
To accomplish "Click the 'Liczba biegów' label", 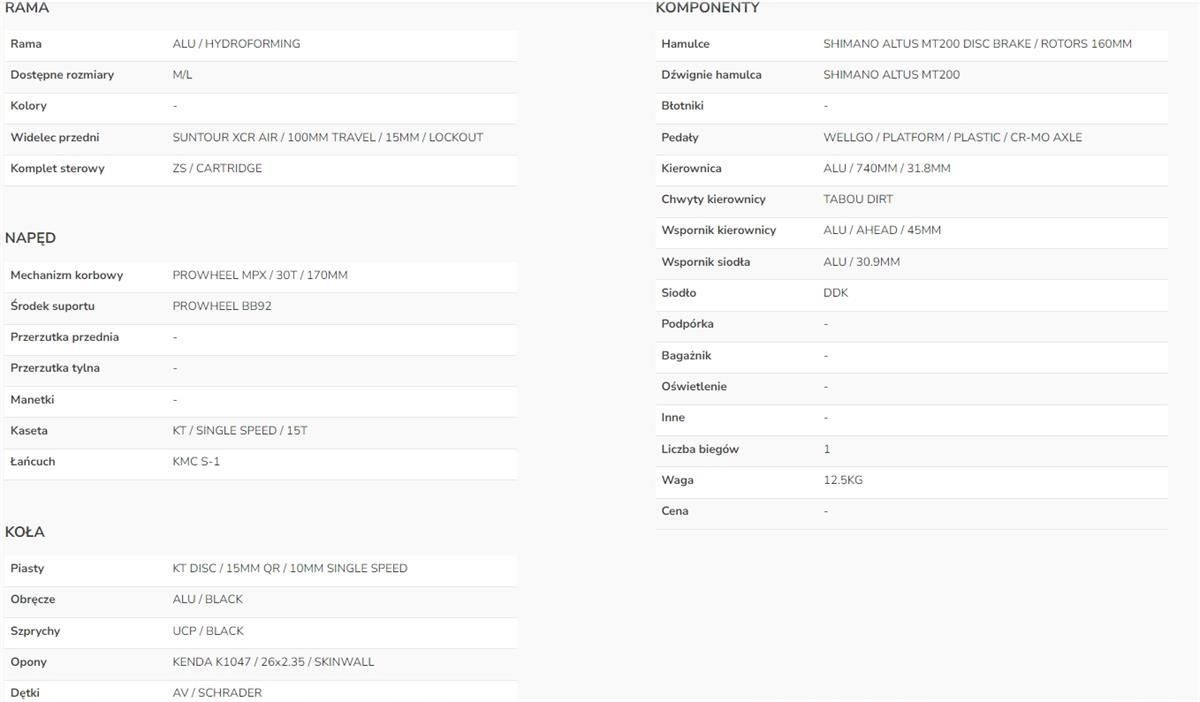I will (x=700, y=449).
